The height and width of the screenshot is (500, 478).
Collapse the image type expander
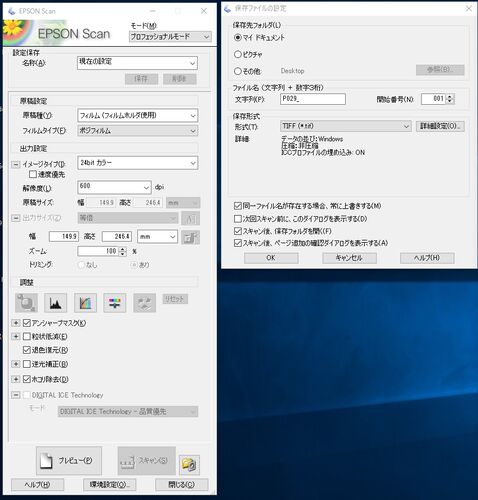tap(16, 164)
